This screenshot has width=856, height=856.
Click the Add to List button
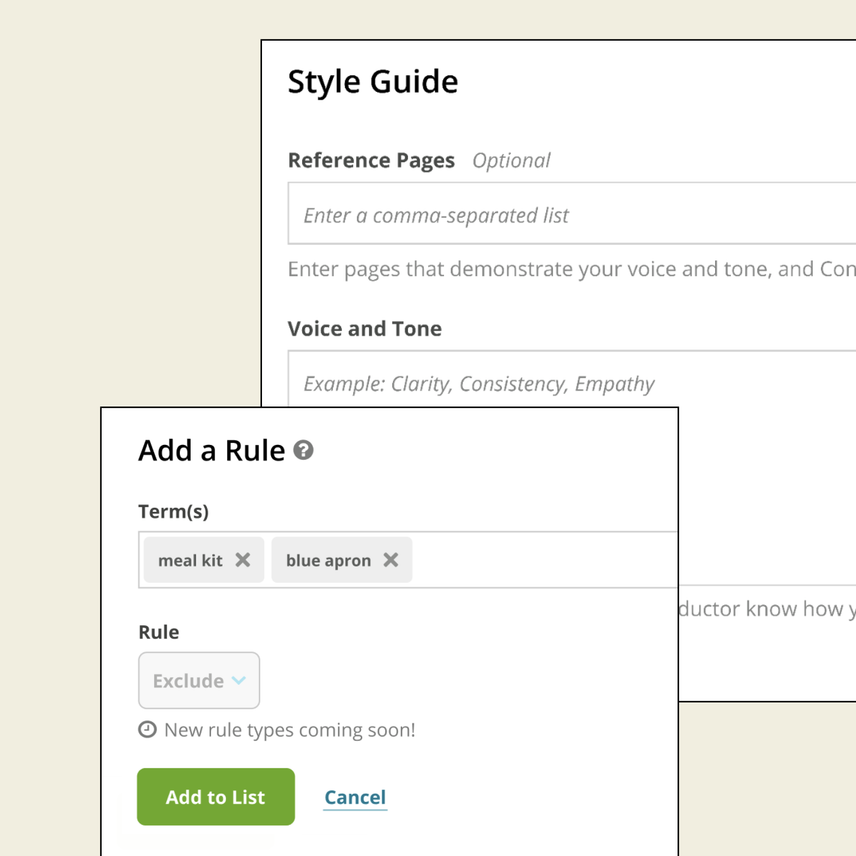(215, 797)
